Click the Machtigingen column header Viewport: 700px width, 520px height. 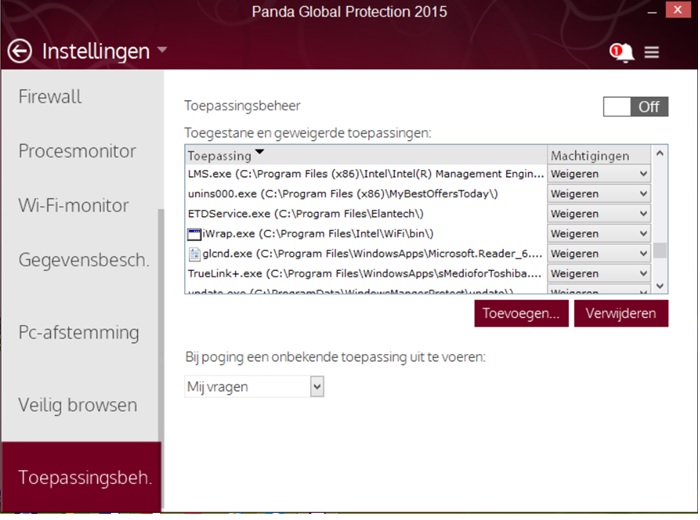pyautogui.click(x=599, y=155)
